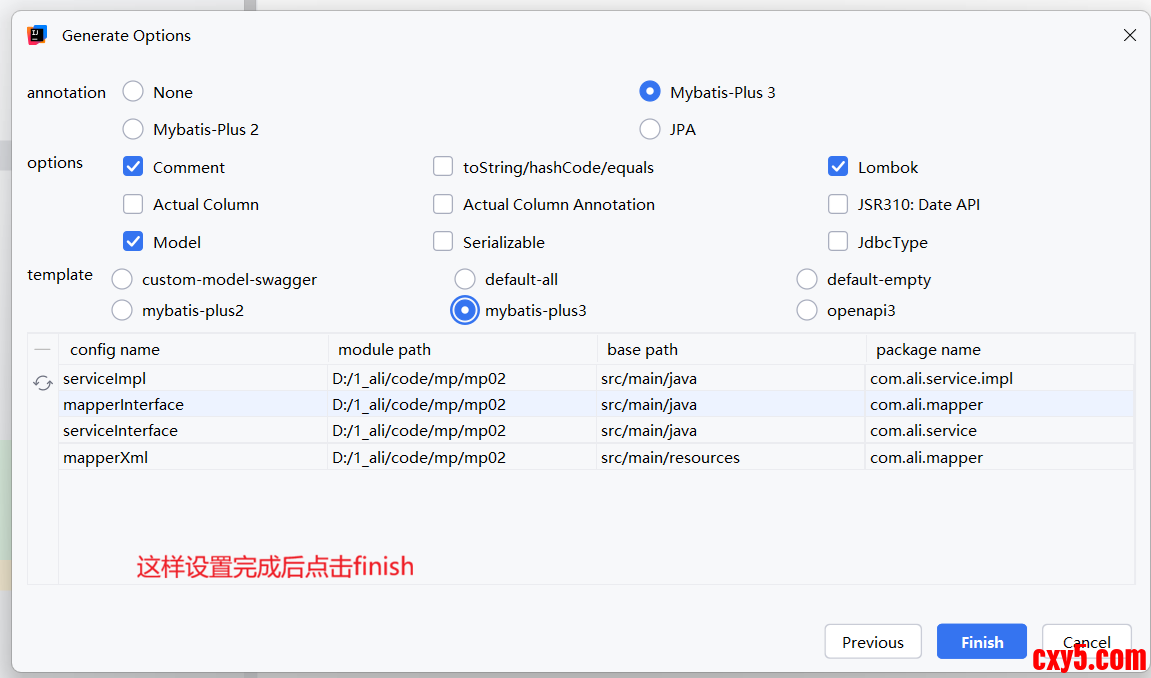
Task: Select the custom-model-swagger template
Action: [122, 279]
